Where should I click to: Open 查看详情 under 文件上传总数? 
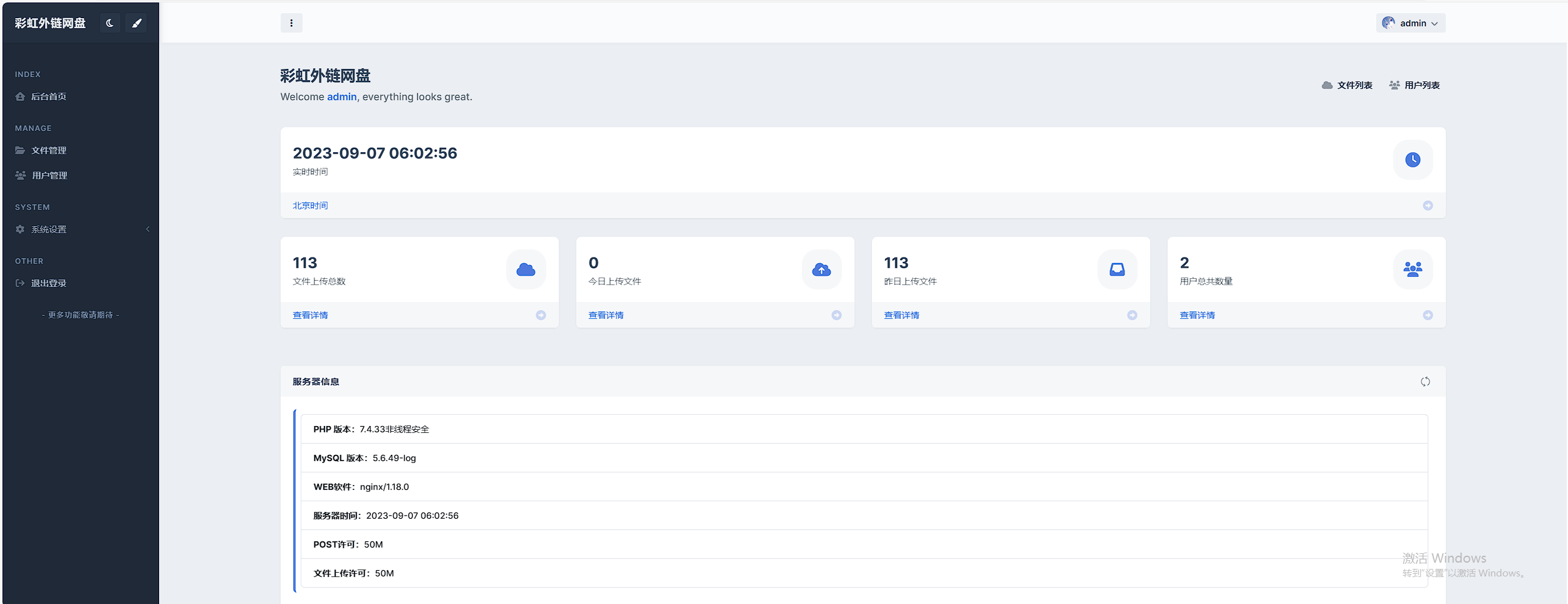tap(309, 315)
